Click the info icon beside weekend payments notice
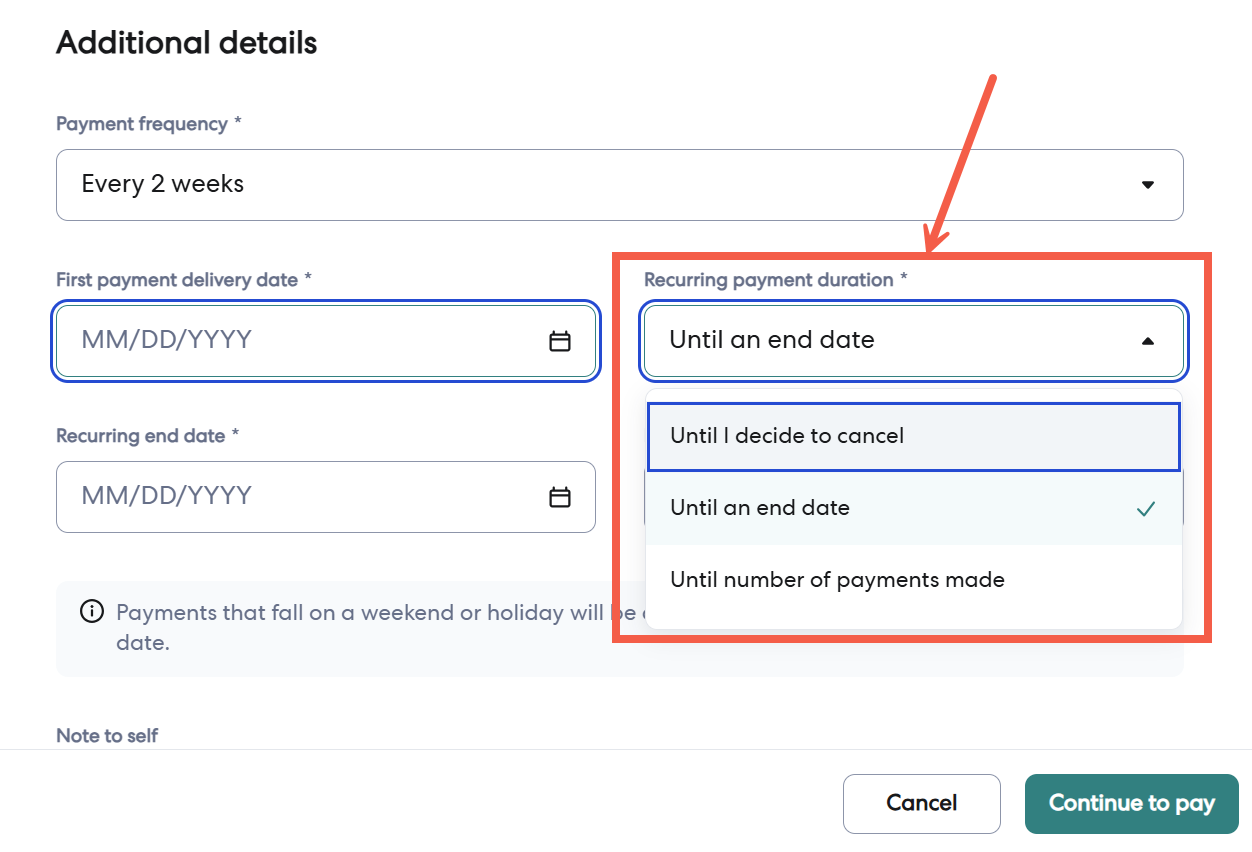This screenshot has height=852, width=1252. [x=92, y=612]
